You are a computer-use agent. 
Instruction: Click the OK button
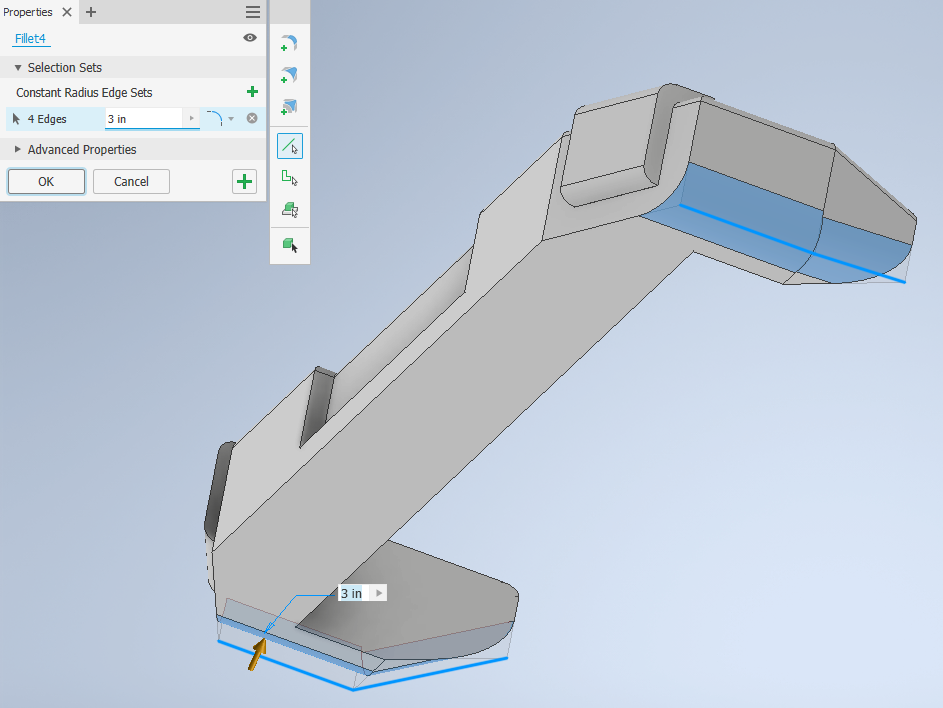[x=46, y=182]
